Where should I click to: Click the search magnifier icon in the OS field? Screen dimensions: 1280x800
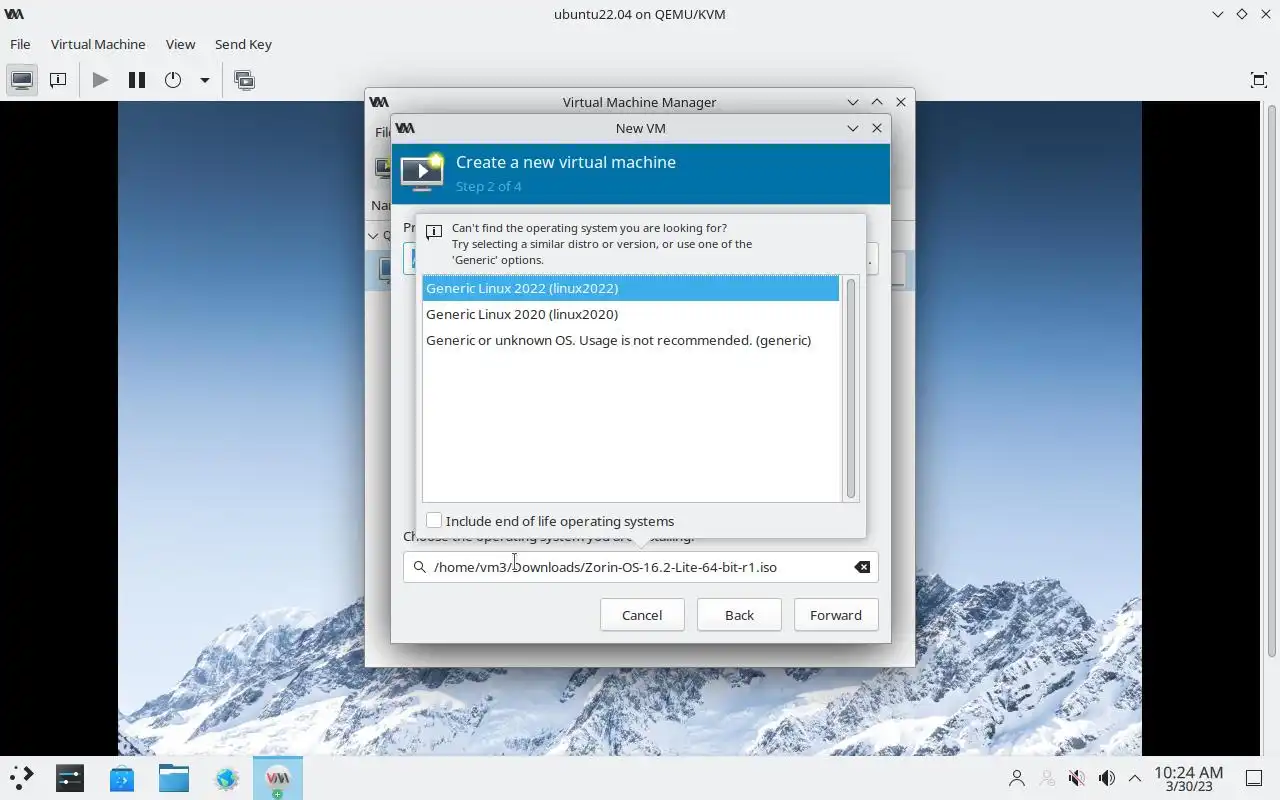pyautogui.click(x=420, y=567)
